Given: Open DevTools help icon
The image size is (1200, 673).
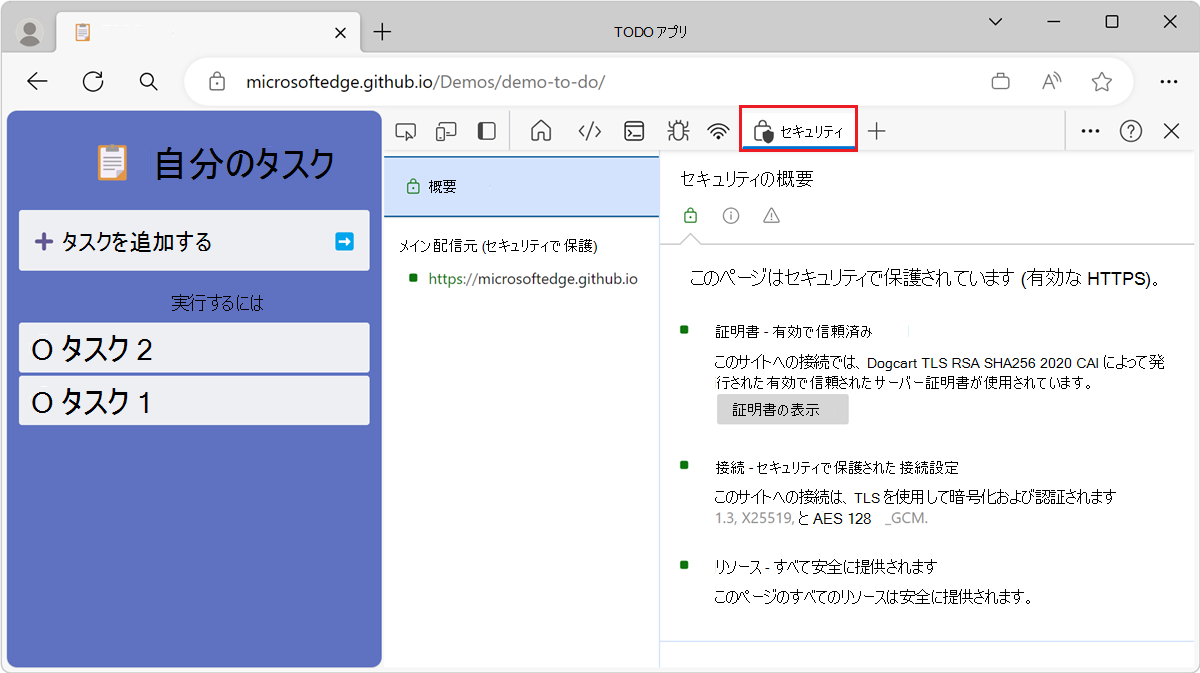Looking at the screenshot, I should 1131,131.
